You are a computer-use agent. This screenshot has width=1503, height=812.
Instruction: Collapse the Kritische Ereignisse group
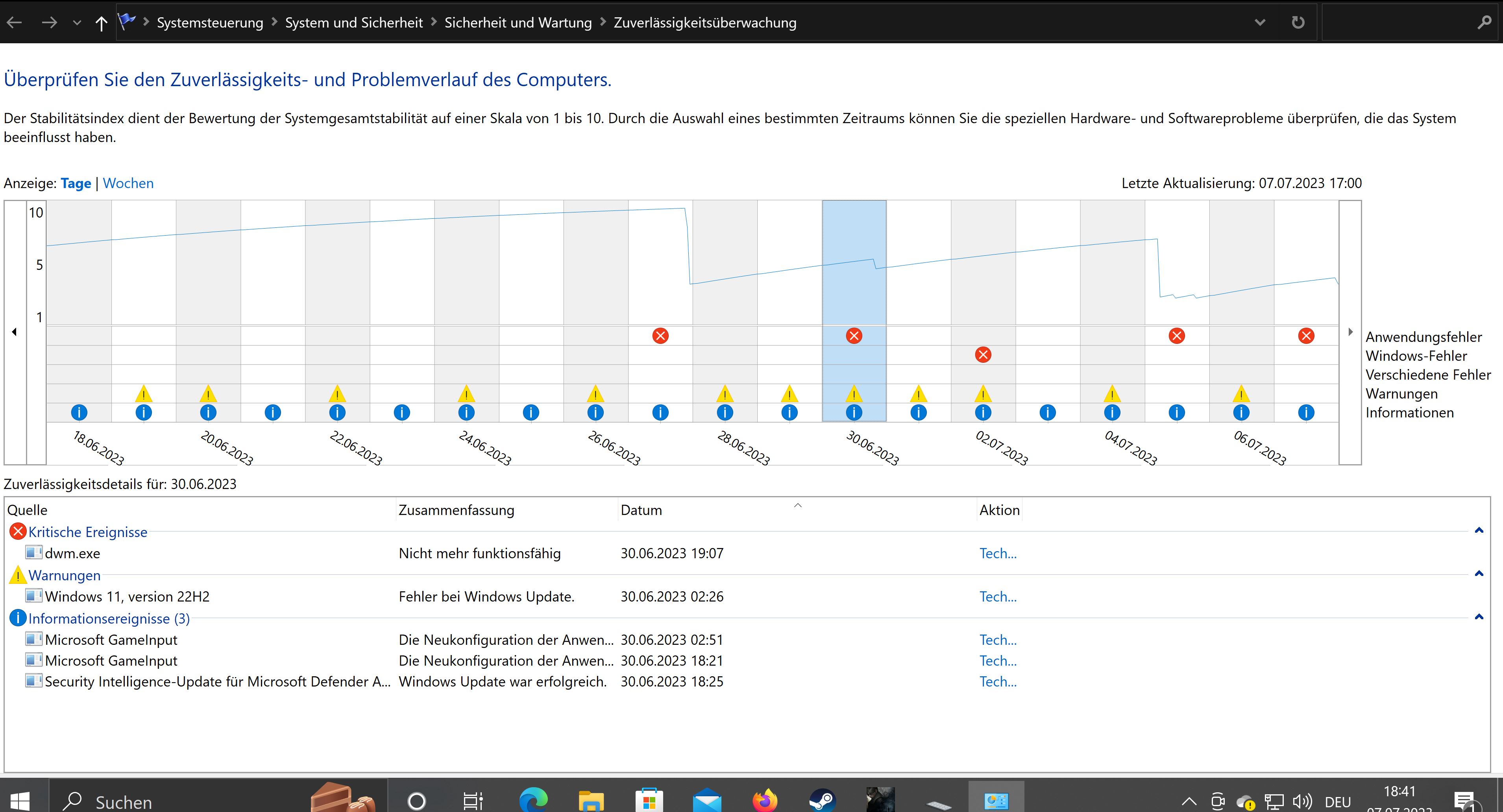coord(1479,531)
